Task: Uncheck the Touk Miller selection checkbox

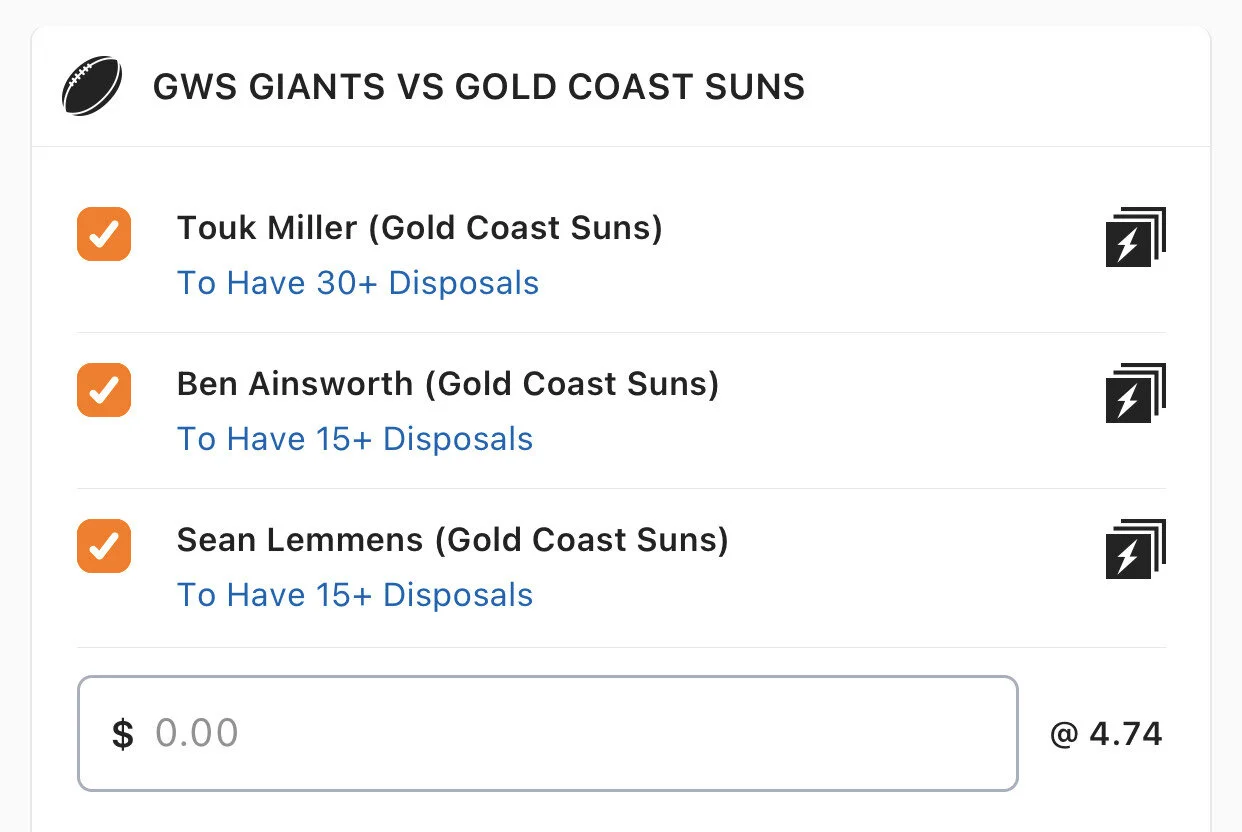Action: pyautogui.click(x=104, y=234)
